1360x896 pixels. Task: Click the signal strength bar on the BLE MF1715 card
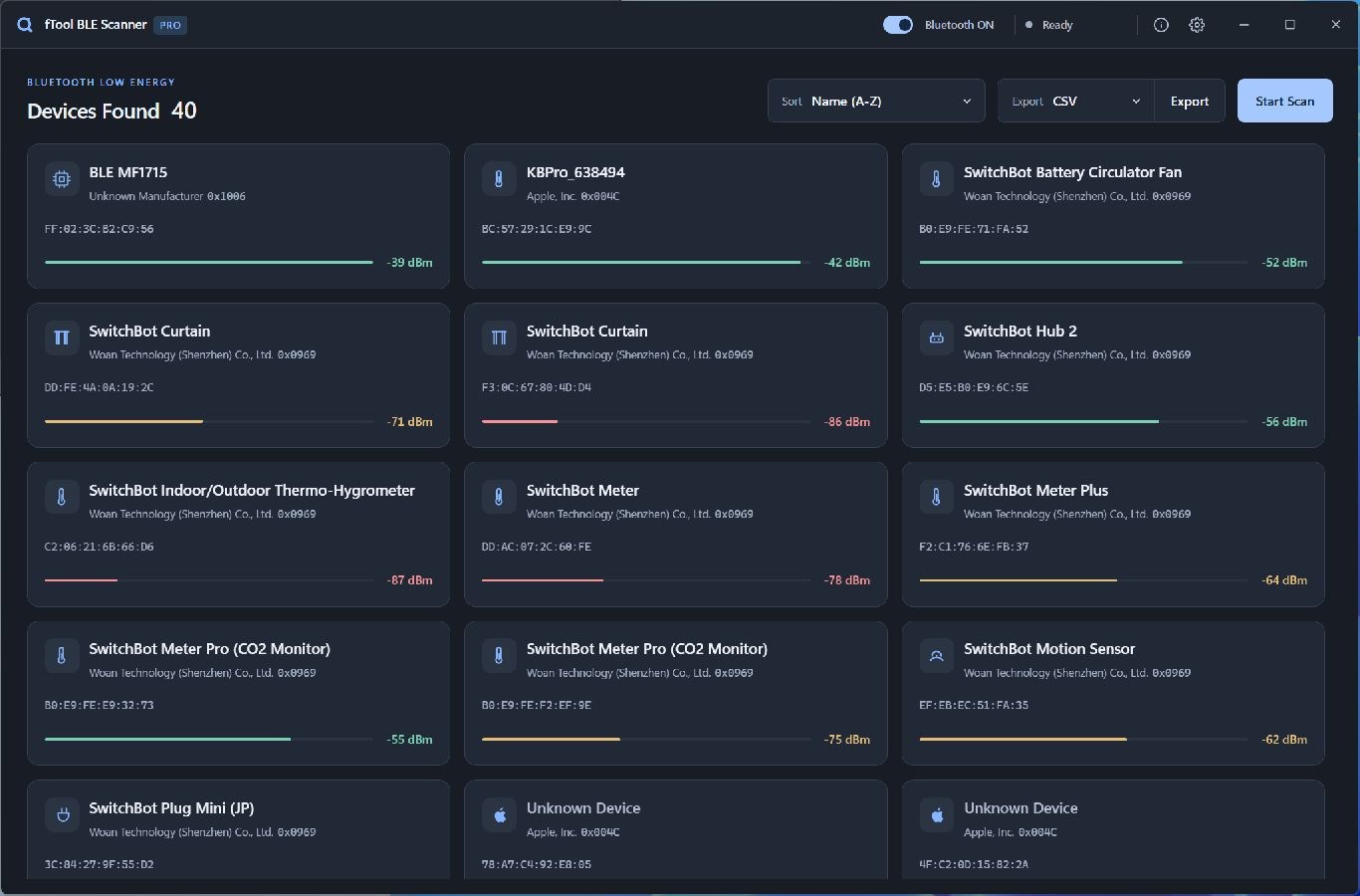tap(209, 262)
